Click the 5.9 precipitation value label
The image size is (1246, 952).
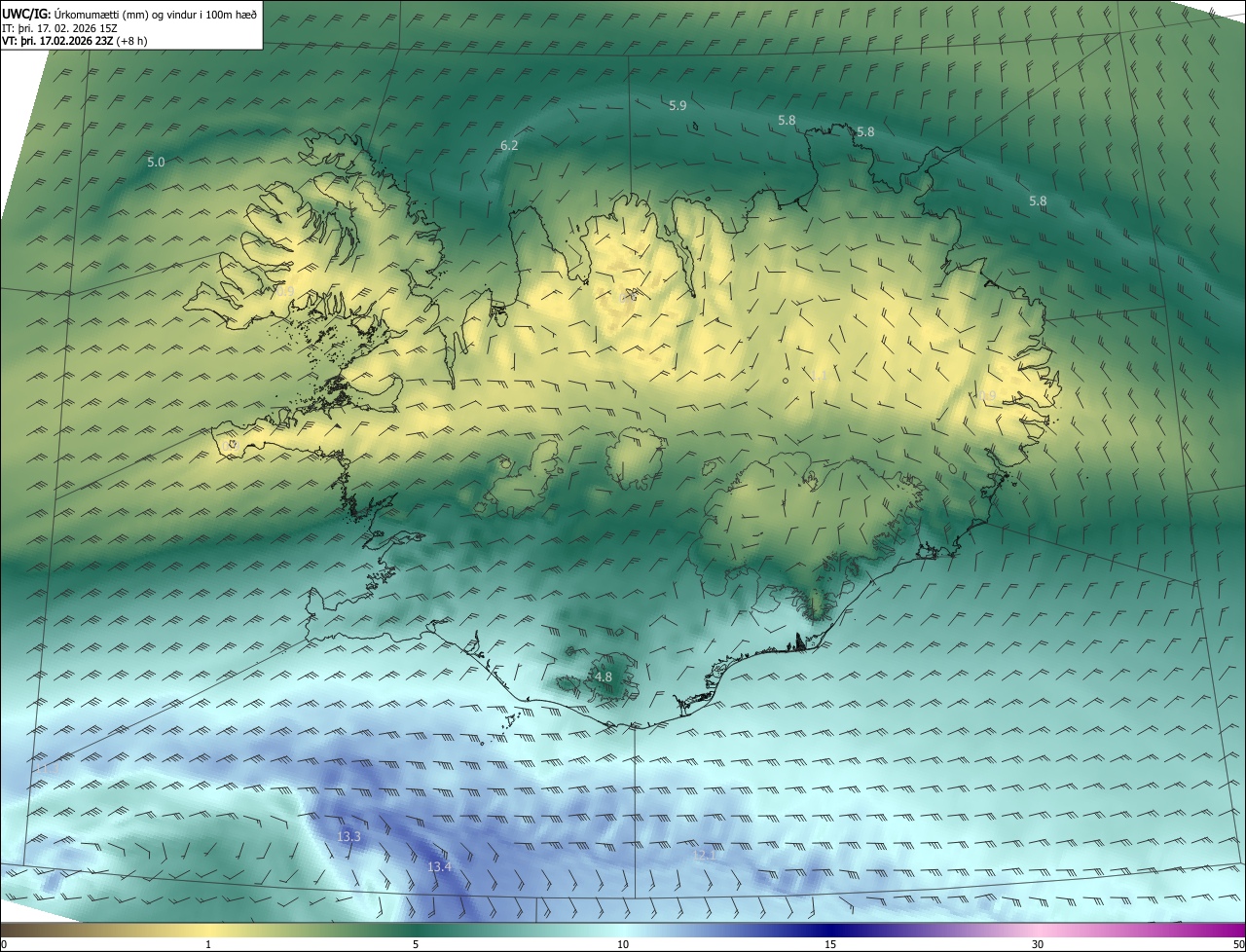[x=678, y=105]
